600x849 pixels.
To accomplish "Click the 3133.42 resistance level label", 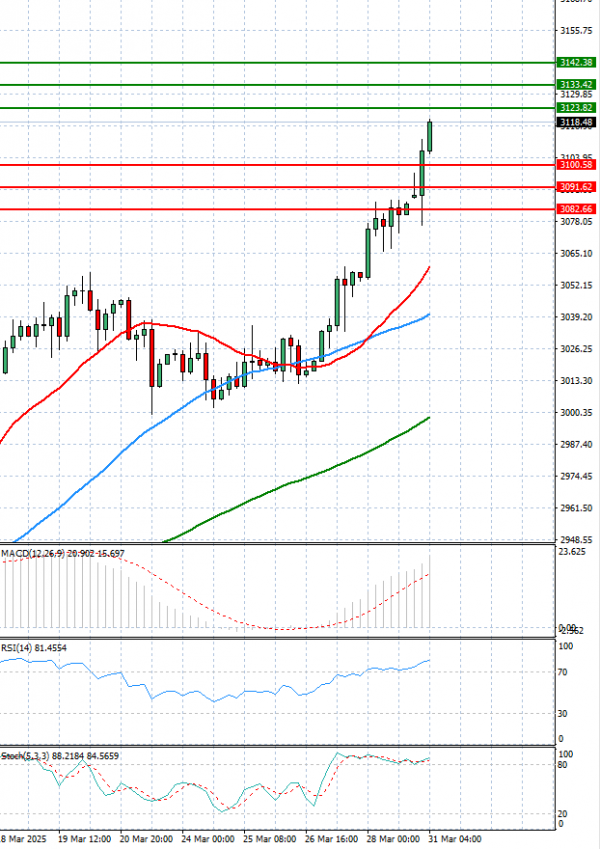I will [576, 84].
